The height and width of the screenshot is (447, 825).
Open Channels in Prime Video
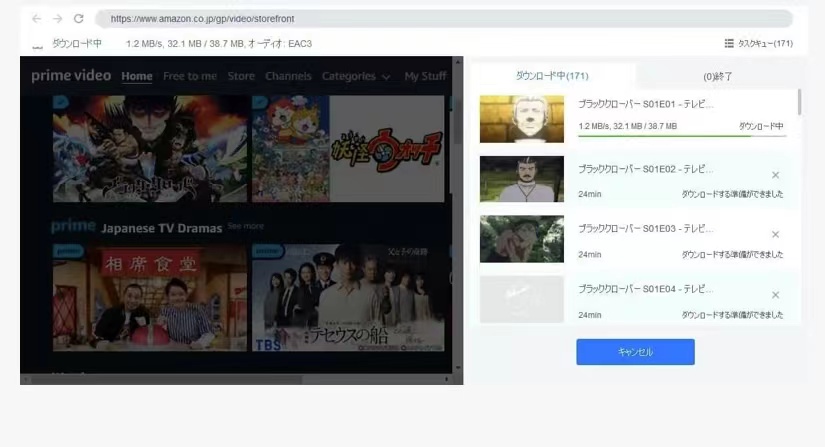pyautogui.click(x=288, y=76)
